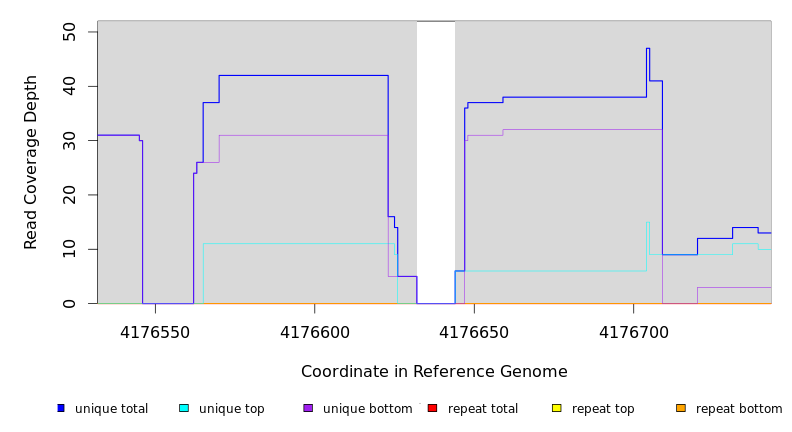
Task: Click the orange 'repeat bottom' legend swatch
Action: [x=681, y=408]
